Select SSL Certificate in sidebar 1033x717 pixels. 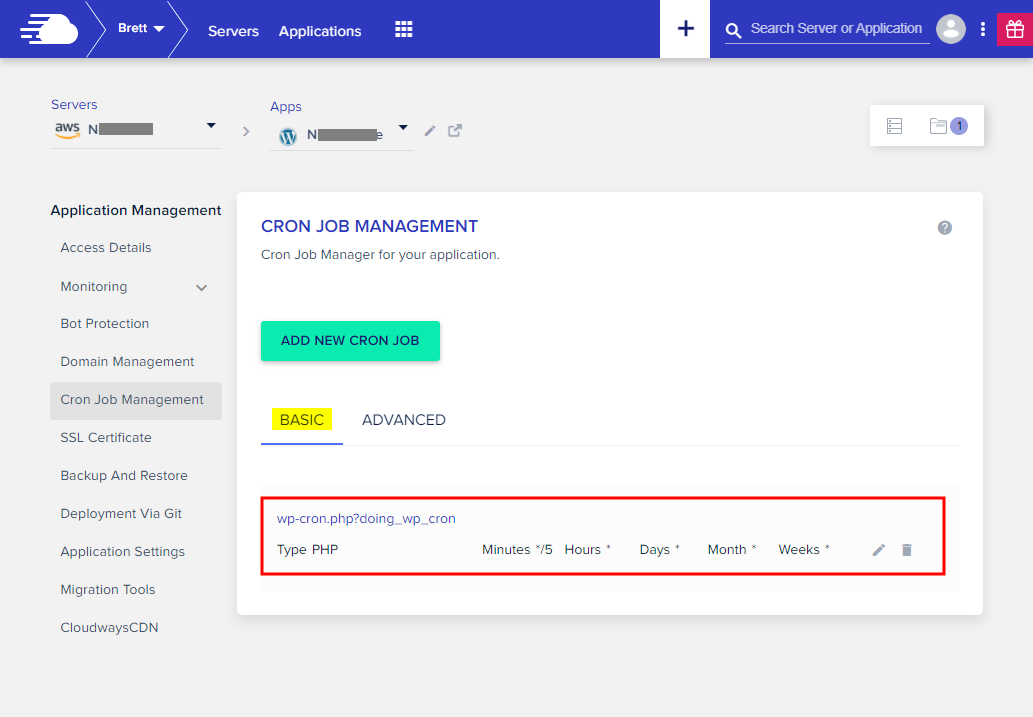106,438
